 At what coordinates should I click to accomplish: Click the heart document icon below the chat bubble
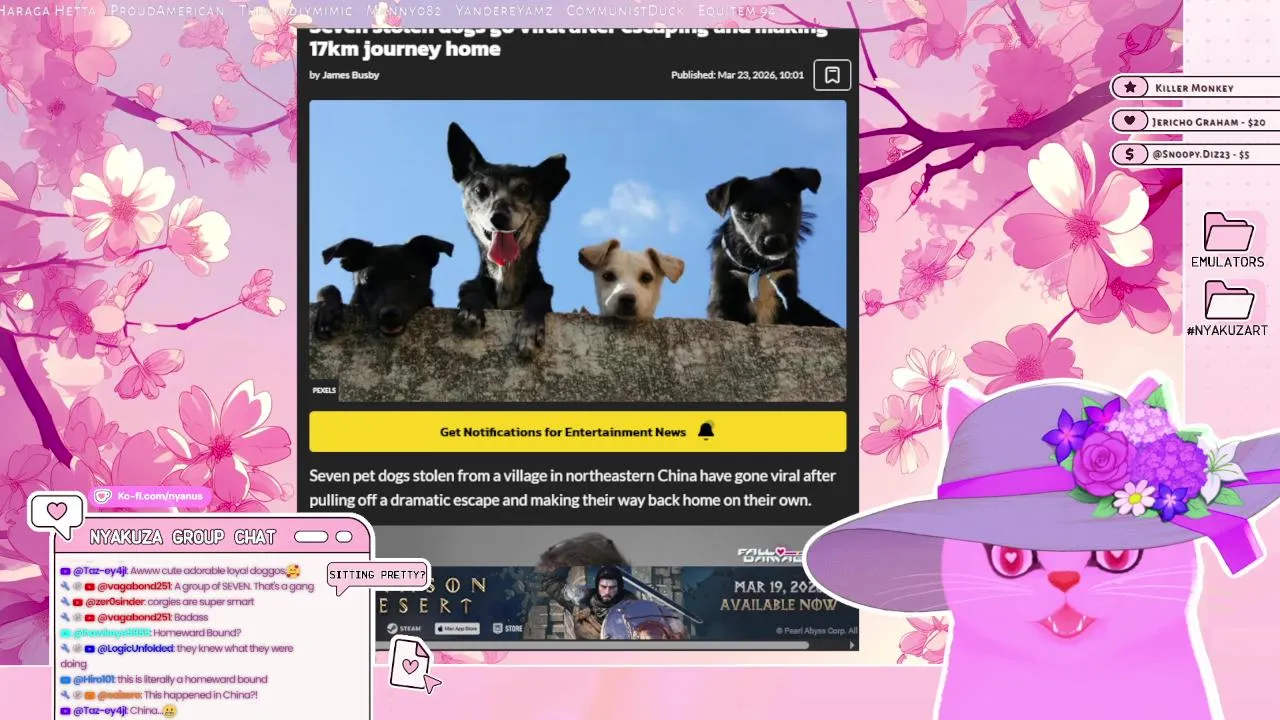click(411, 664)
